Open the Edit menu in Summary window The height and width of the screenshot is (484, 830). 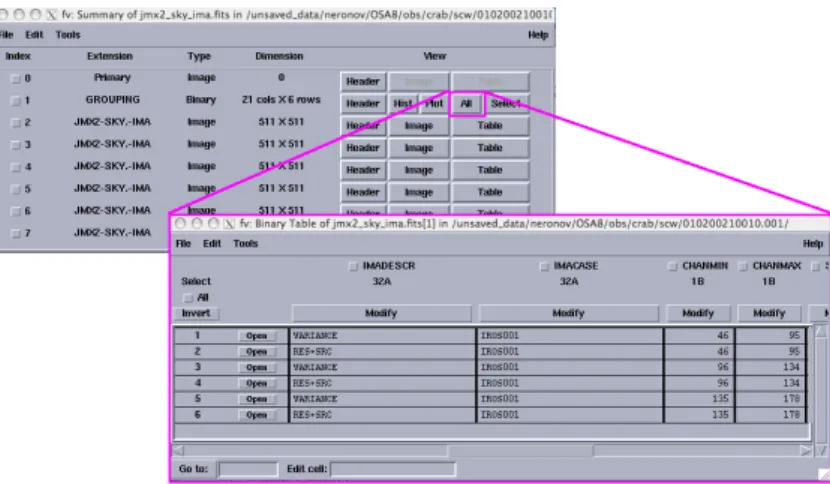34,35
